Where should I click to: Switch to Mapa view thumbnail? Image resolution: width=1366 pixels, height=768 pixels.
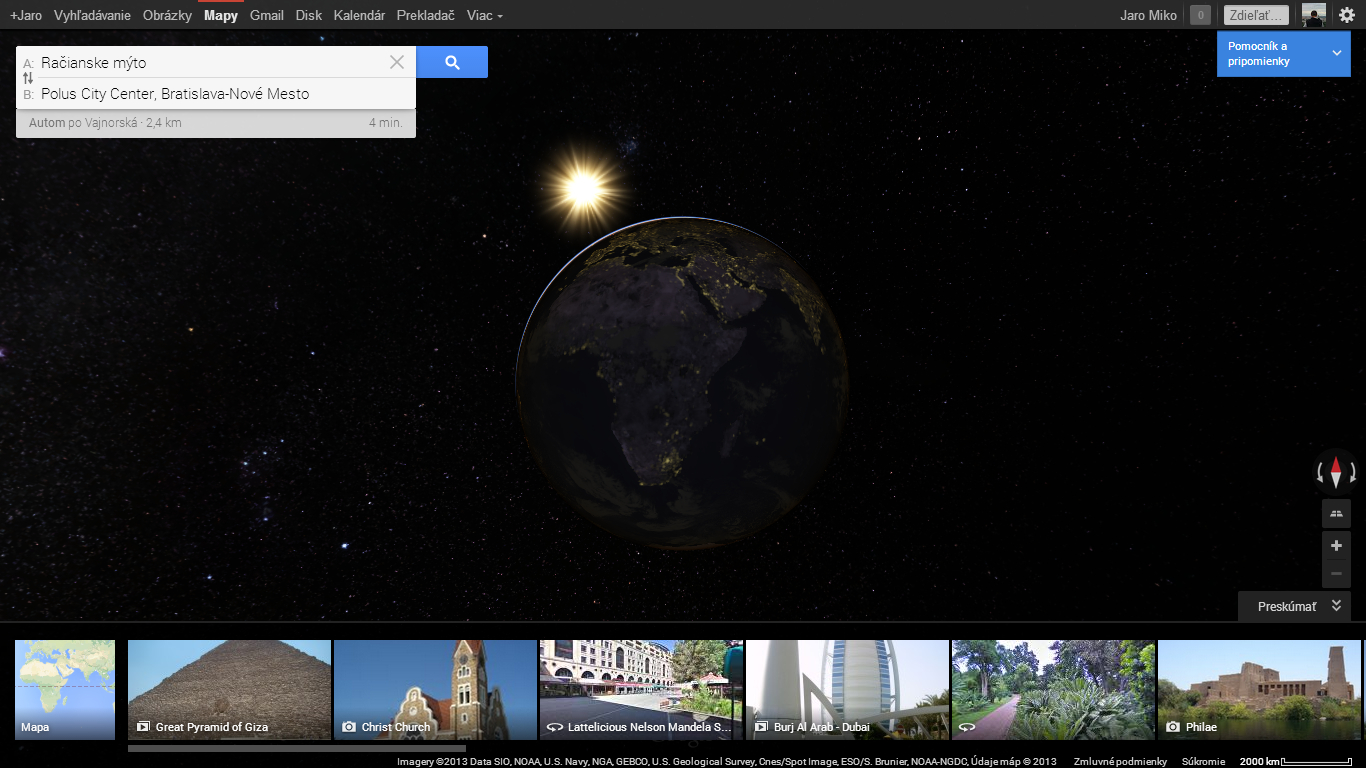[65, 689]
